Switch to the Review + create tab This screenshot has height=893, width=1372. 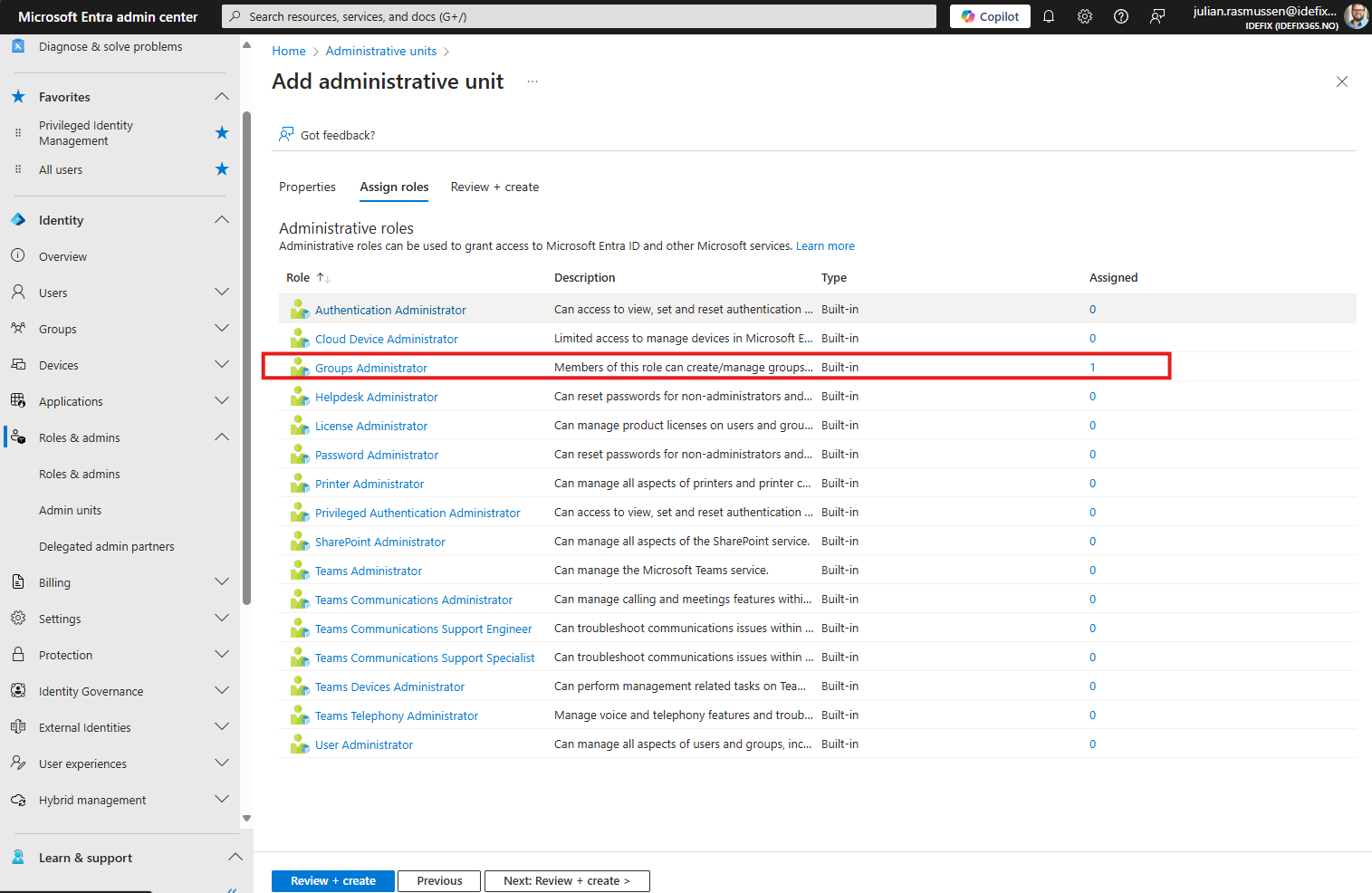point(494,187)
